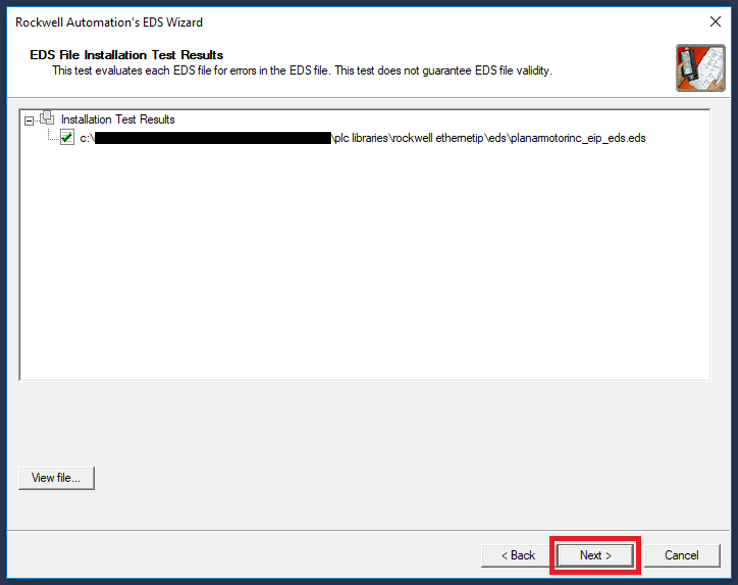Close the EDS Wizard window
Screen dimensions: 738x585
pos(715,21)
